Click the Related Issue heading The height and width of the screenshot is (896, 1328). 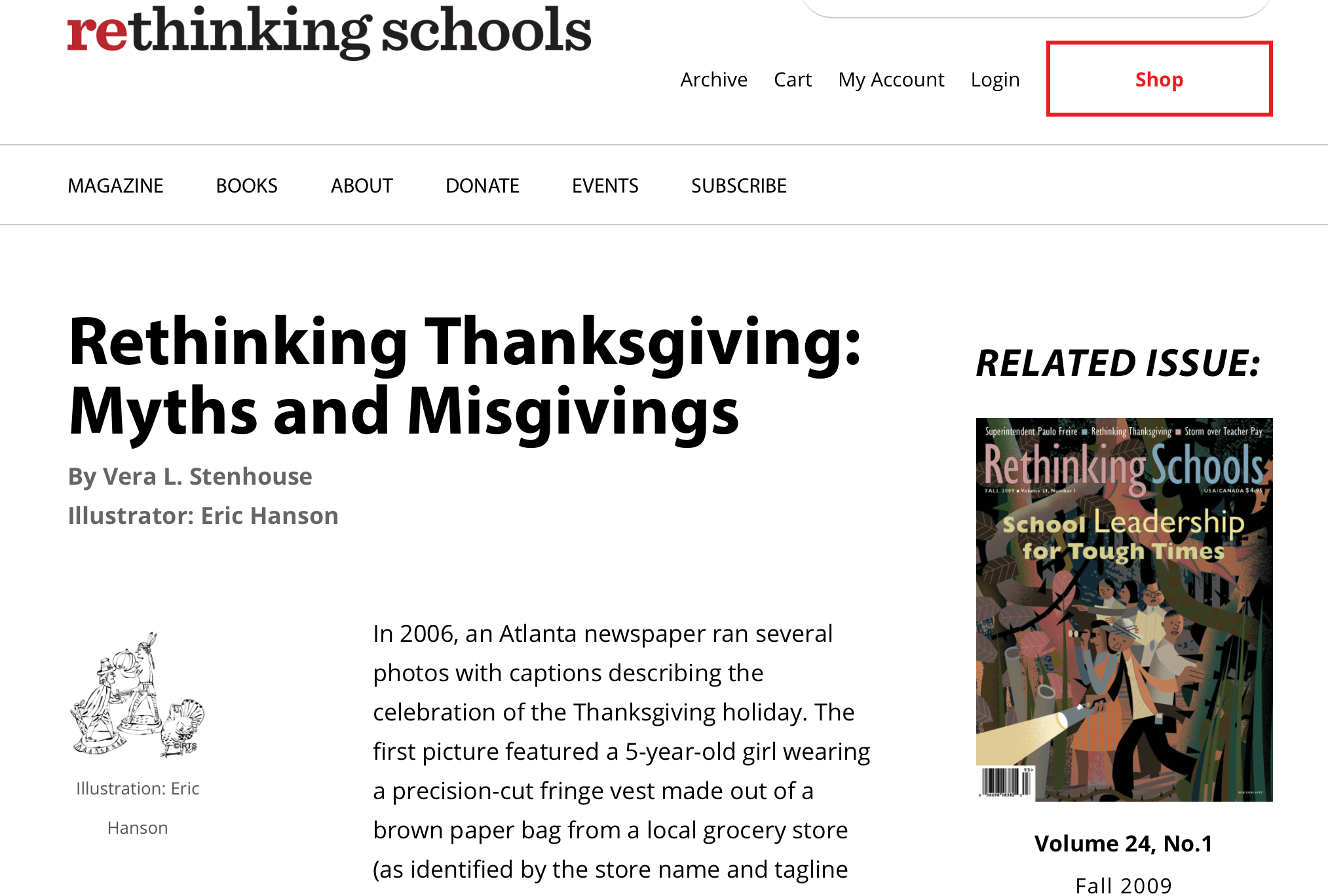pyautogui.click(x=1118, y=363)
